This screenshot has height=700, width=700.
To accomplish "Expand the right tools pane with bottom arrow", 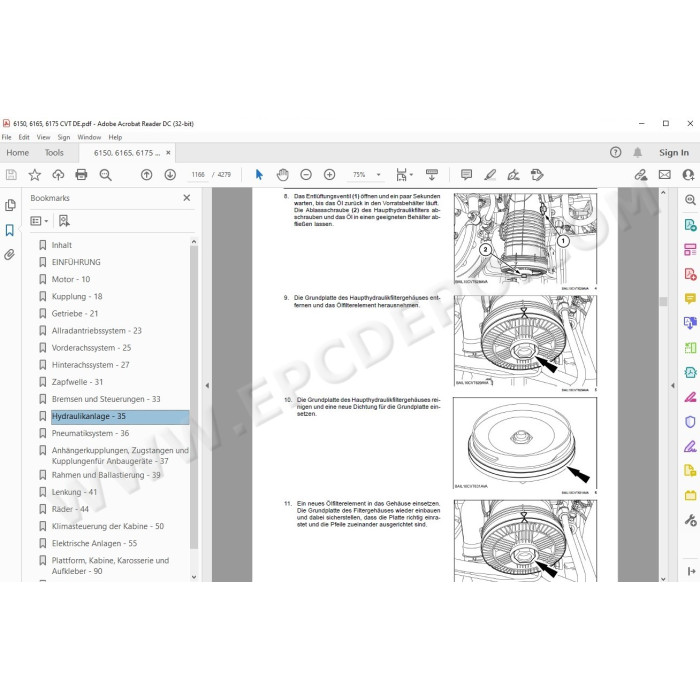I will 691,571.
